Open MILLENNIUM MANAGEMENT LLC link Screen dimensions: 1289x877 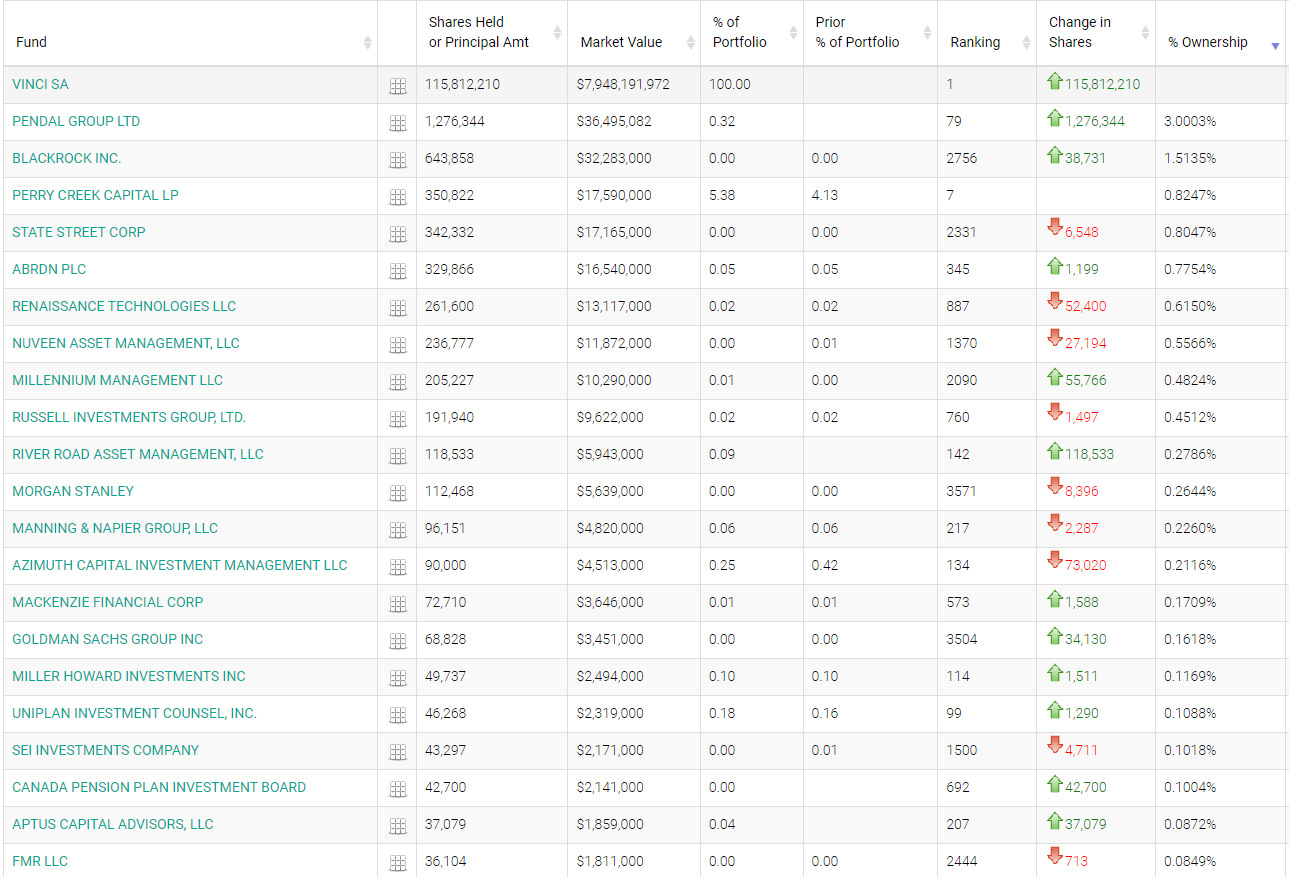coord(118,380)
